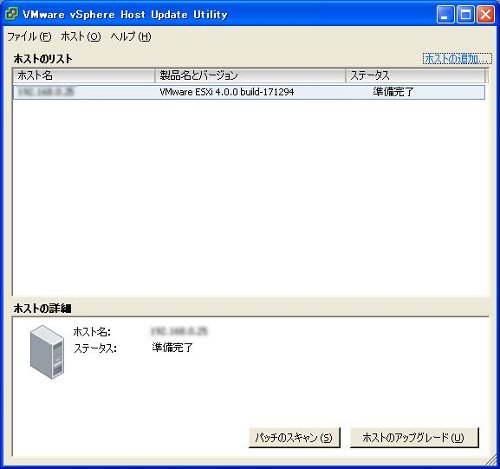Click the blurred host name in list row

pos(46,92)
